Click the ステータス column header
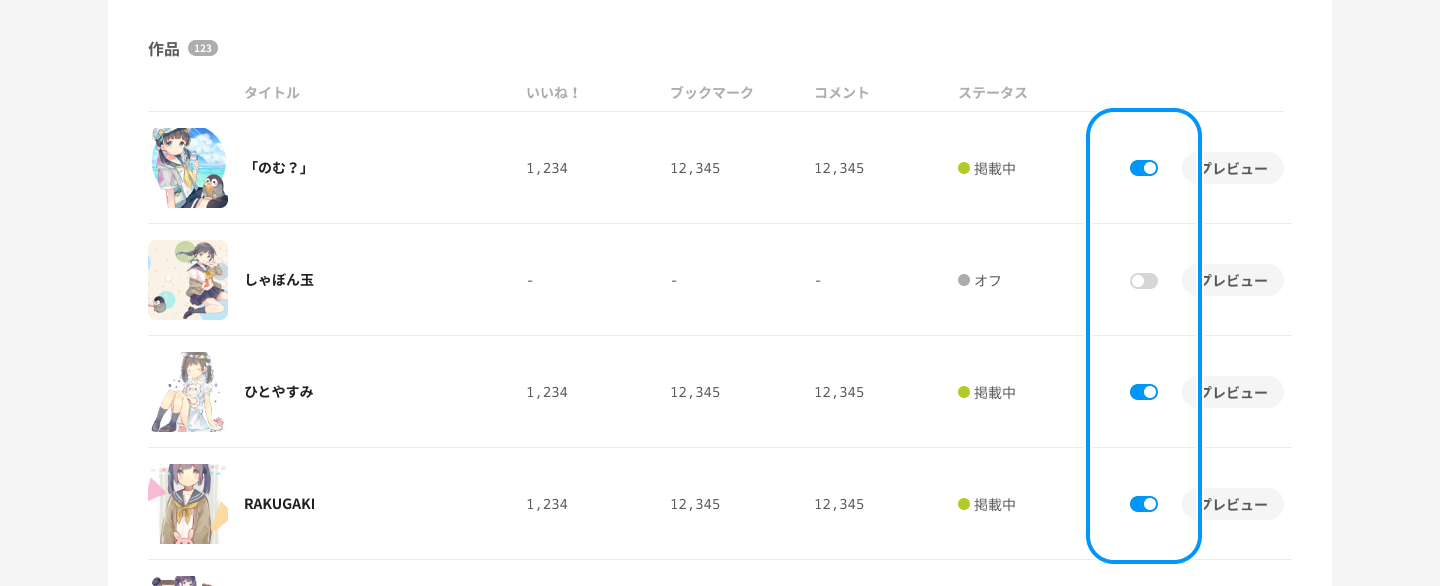This screenshot has height=586, width=1440. 992,93
